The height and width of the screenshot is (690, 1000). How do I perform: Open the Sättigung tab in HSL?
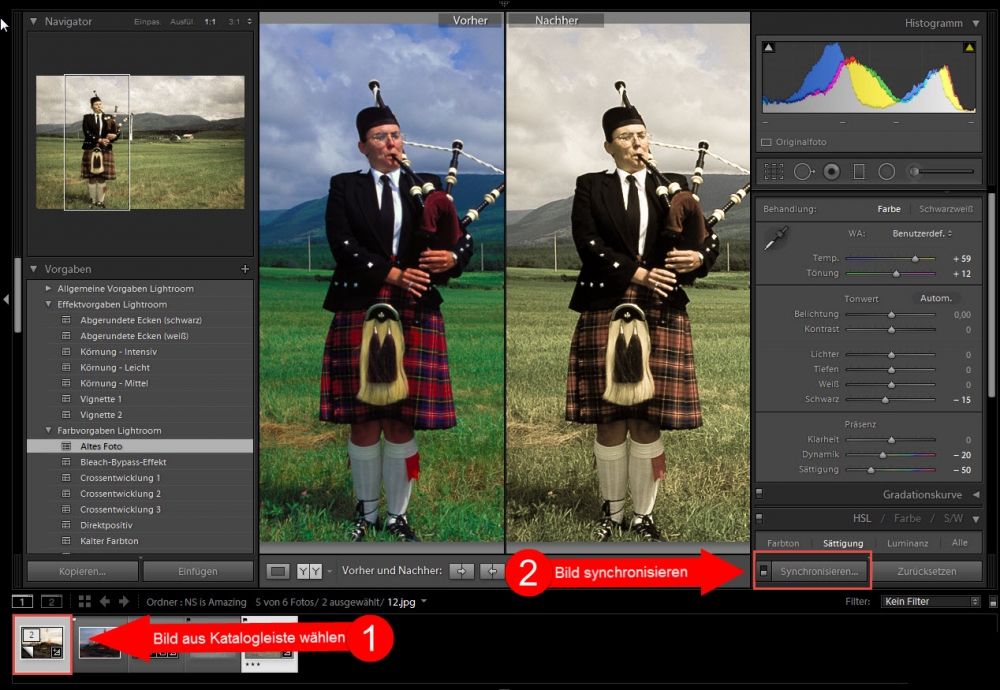846,543
